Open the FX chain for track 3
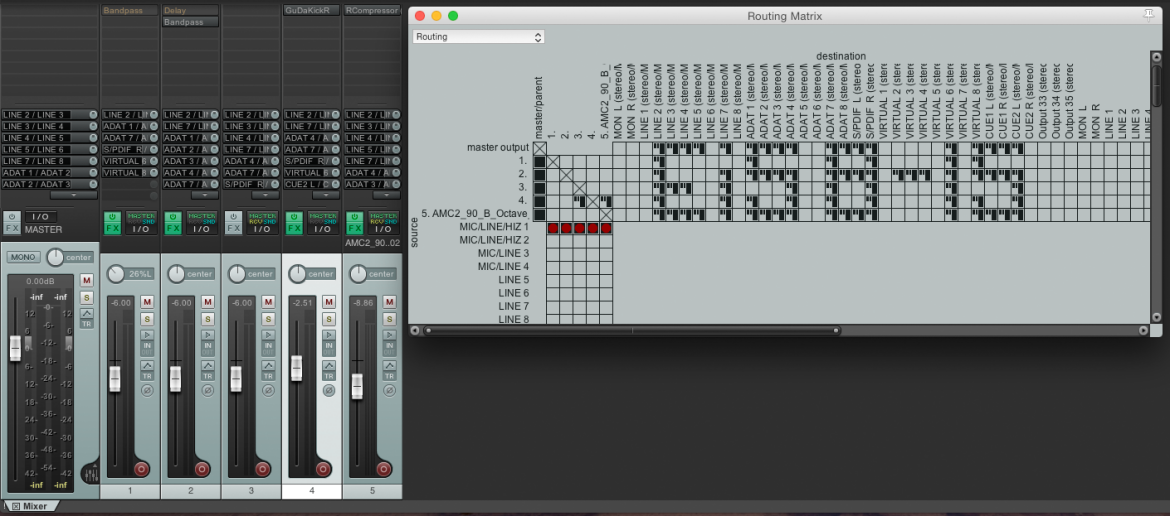The width and height of the screenshot is (1170, 516). [234, 228]
